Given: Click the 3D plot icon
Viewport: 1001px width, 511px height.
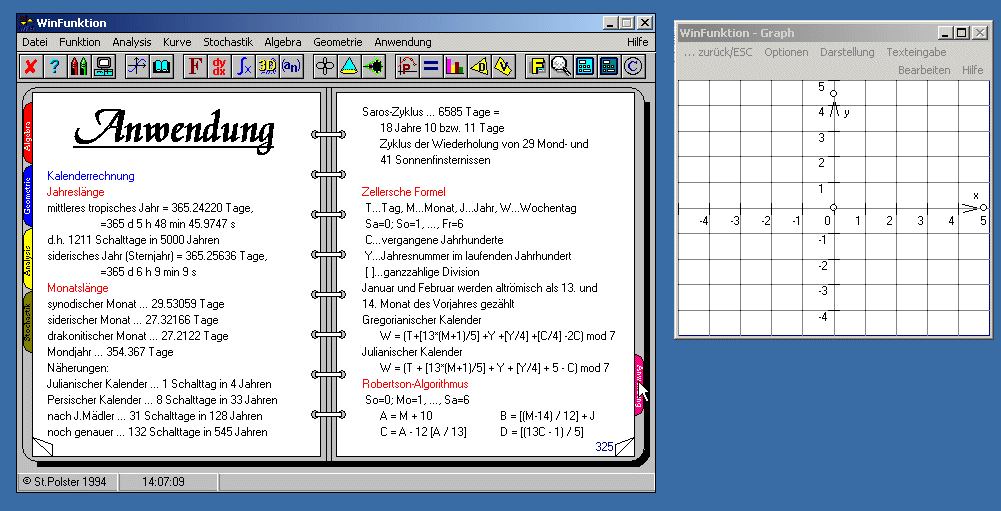Looking at the screenshot, I should pyautogui.click(x=267, y=66).
